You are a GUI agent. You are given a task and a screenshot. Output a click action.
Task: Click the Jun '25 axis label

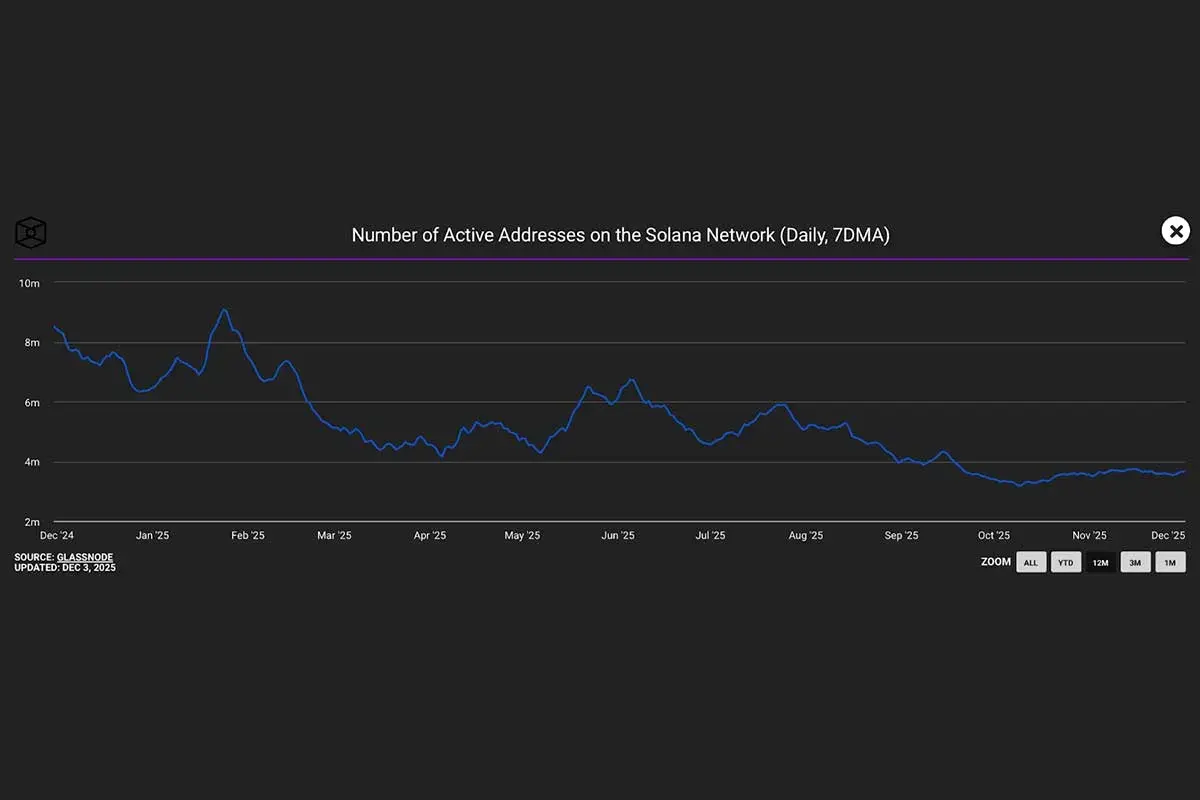(618, 535)
